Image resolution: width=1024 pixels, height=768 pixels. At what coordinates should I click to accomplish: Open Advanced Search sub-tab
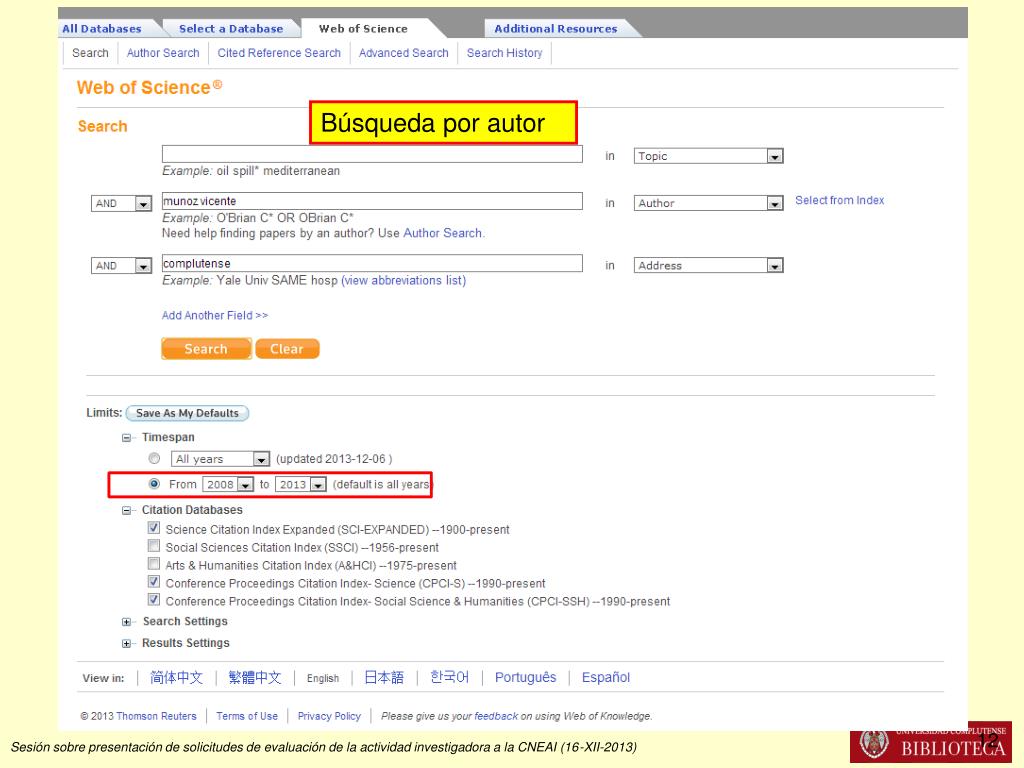[404, 53]
